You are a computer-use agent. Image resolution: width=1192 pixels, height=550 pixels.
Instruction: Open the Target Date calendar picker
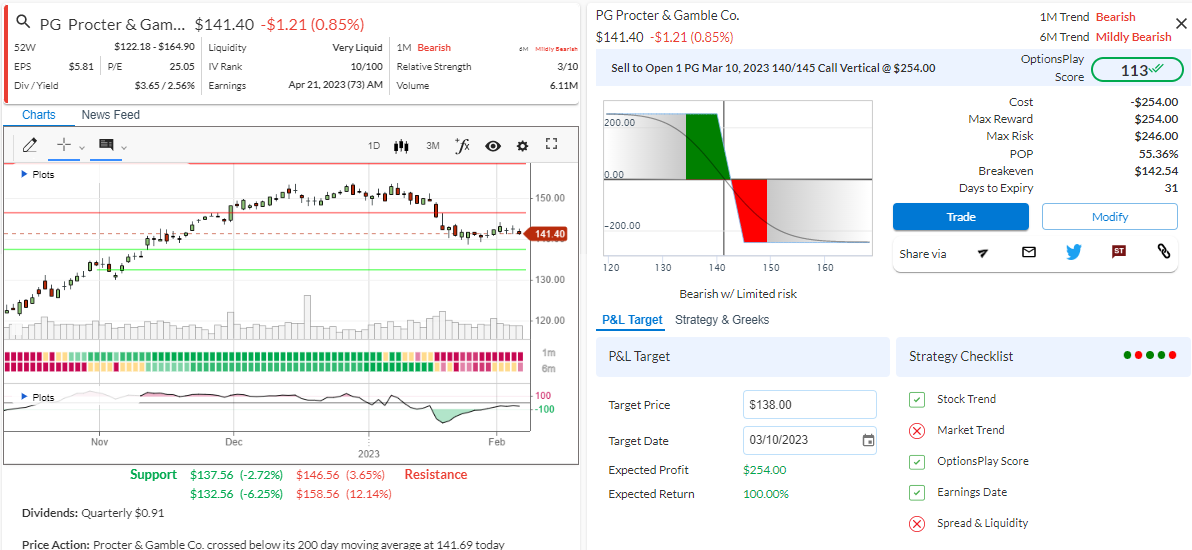tap(868, 440)
